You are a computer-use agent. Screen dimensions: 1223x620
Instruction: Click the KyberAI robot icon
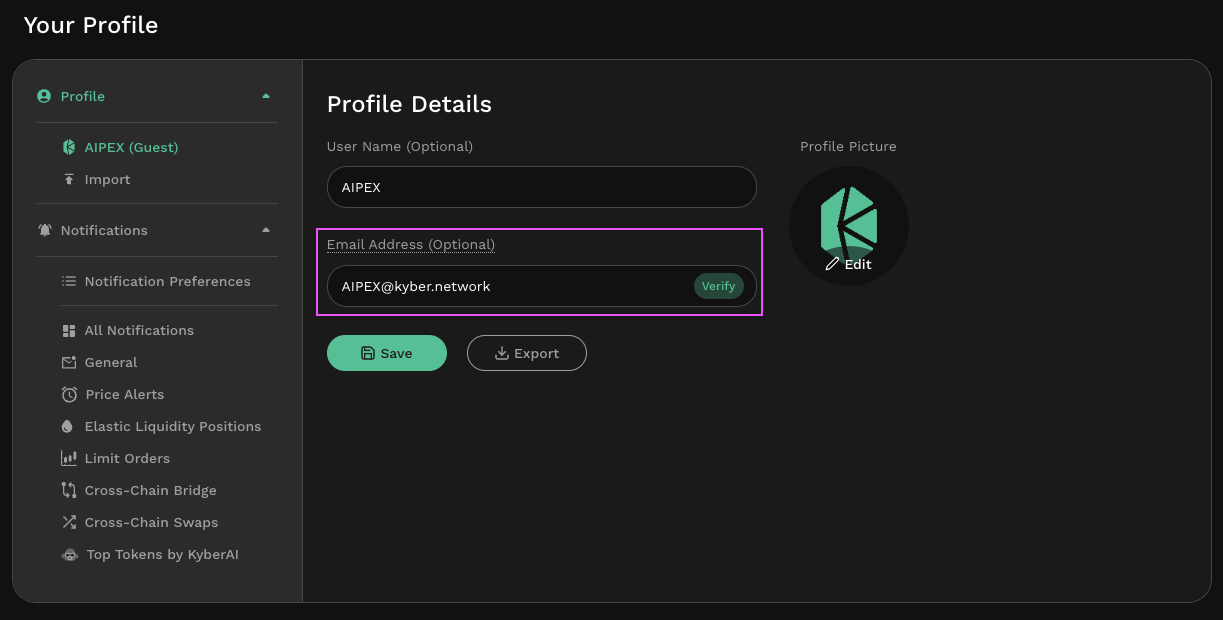tap(70, 555)
